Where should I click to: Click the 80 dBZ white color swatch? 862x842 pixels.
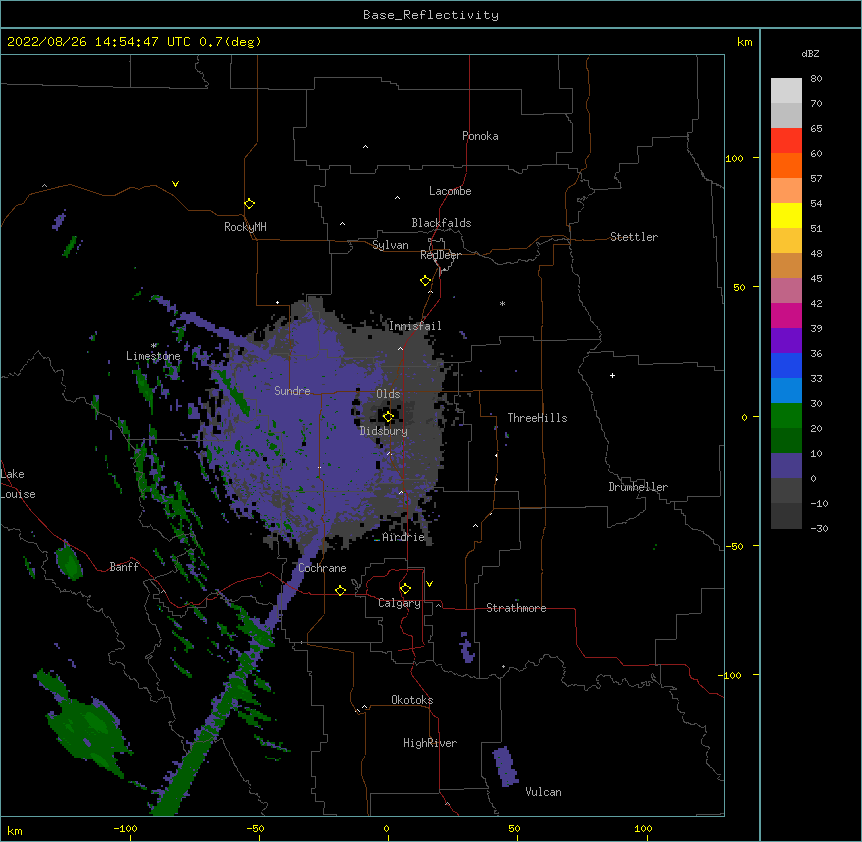pyautogui.click(x=786, y=90)
